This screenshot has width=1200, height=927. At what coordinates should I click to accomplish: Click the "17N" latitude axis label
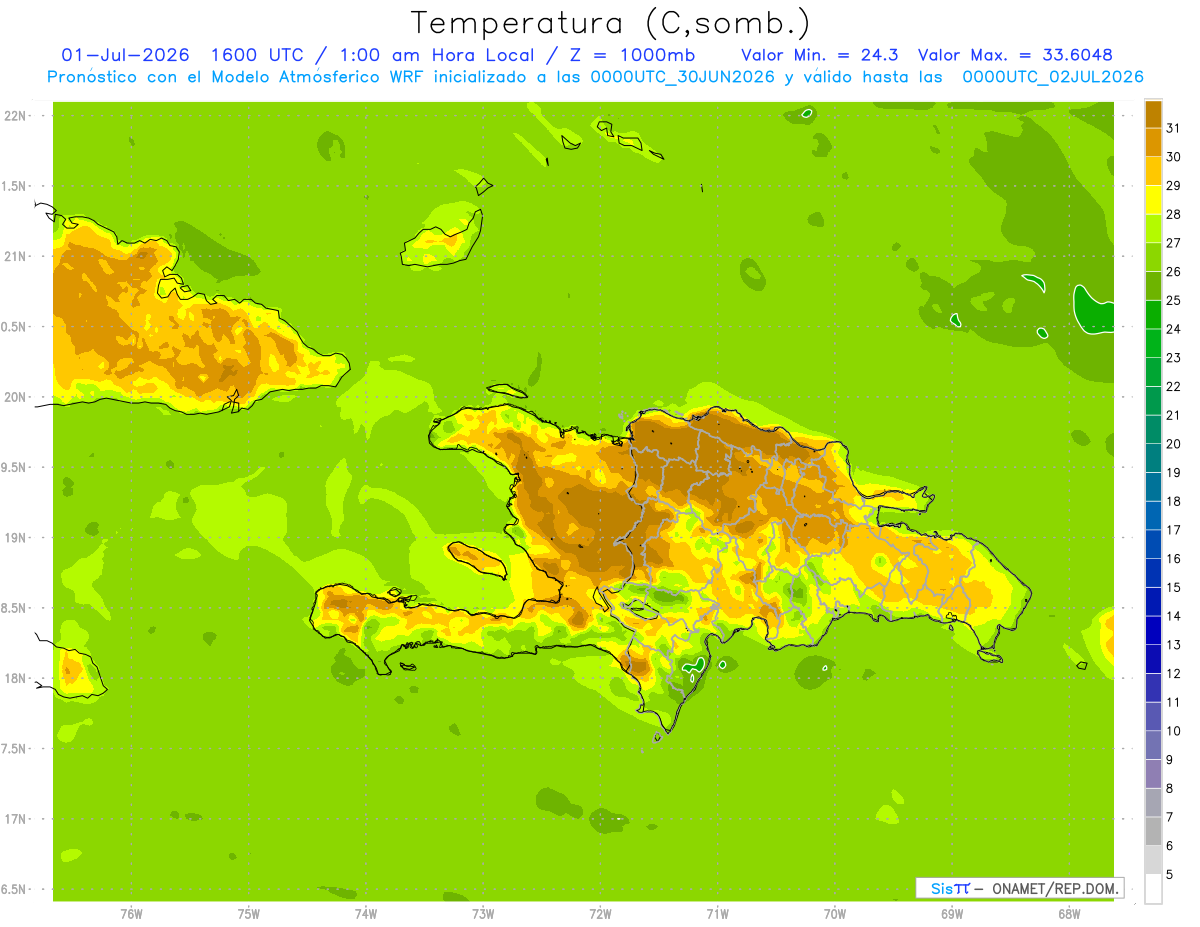click(14, 819)
